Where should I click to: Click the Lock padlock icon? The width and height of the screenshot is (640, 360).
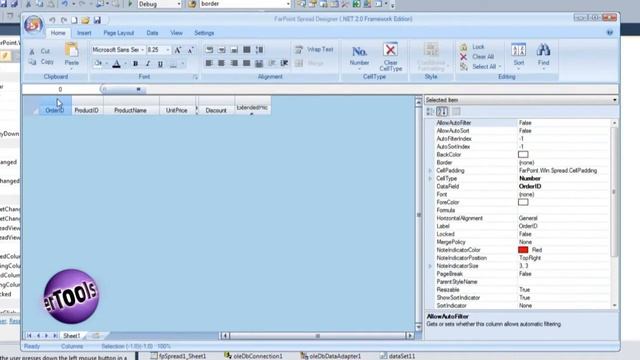[x=464, y=47]
